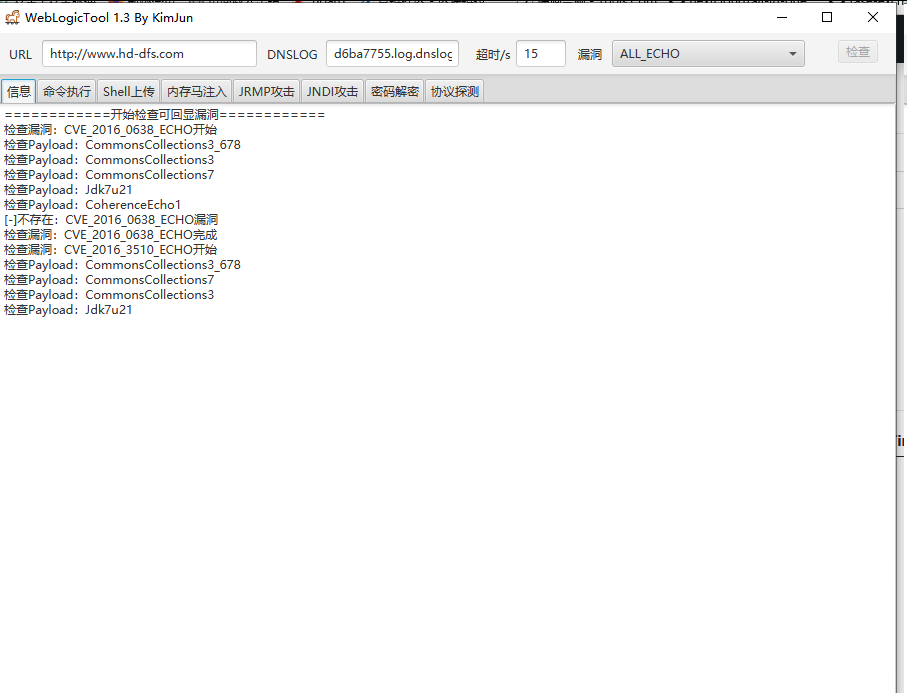907x693 pixels.
Task: Click the 检查 button
Action: [x=857, y=53]
